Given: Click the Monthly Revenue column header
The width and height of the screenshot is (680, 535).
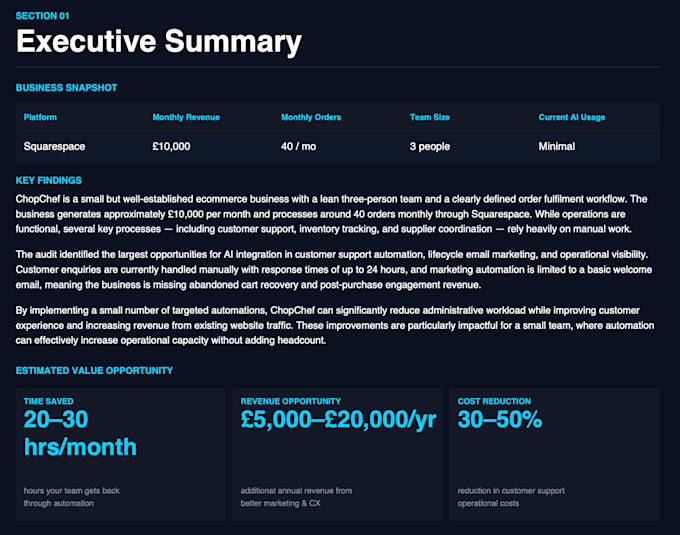Looking at the screenshot, I should (186, 117).
